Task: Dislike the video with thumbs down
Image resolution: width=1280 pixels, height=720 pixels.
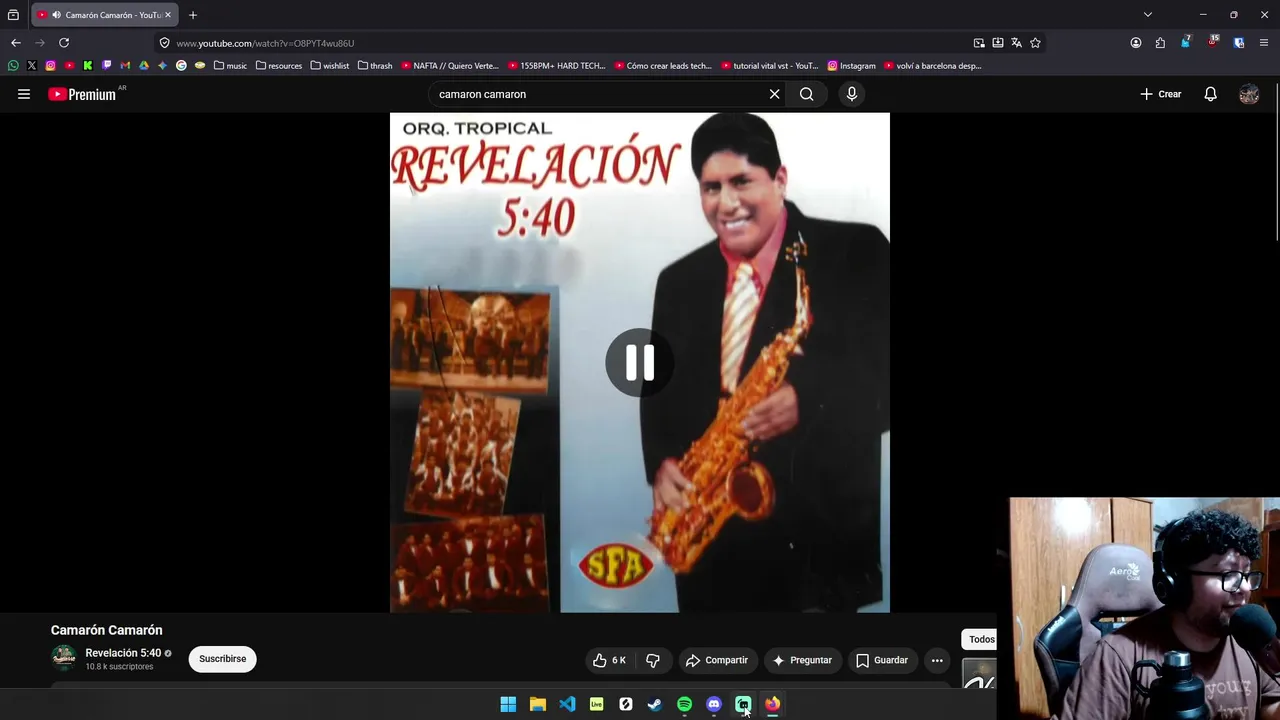Action: point(653,660)
